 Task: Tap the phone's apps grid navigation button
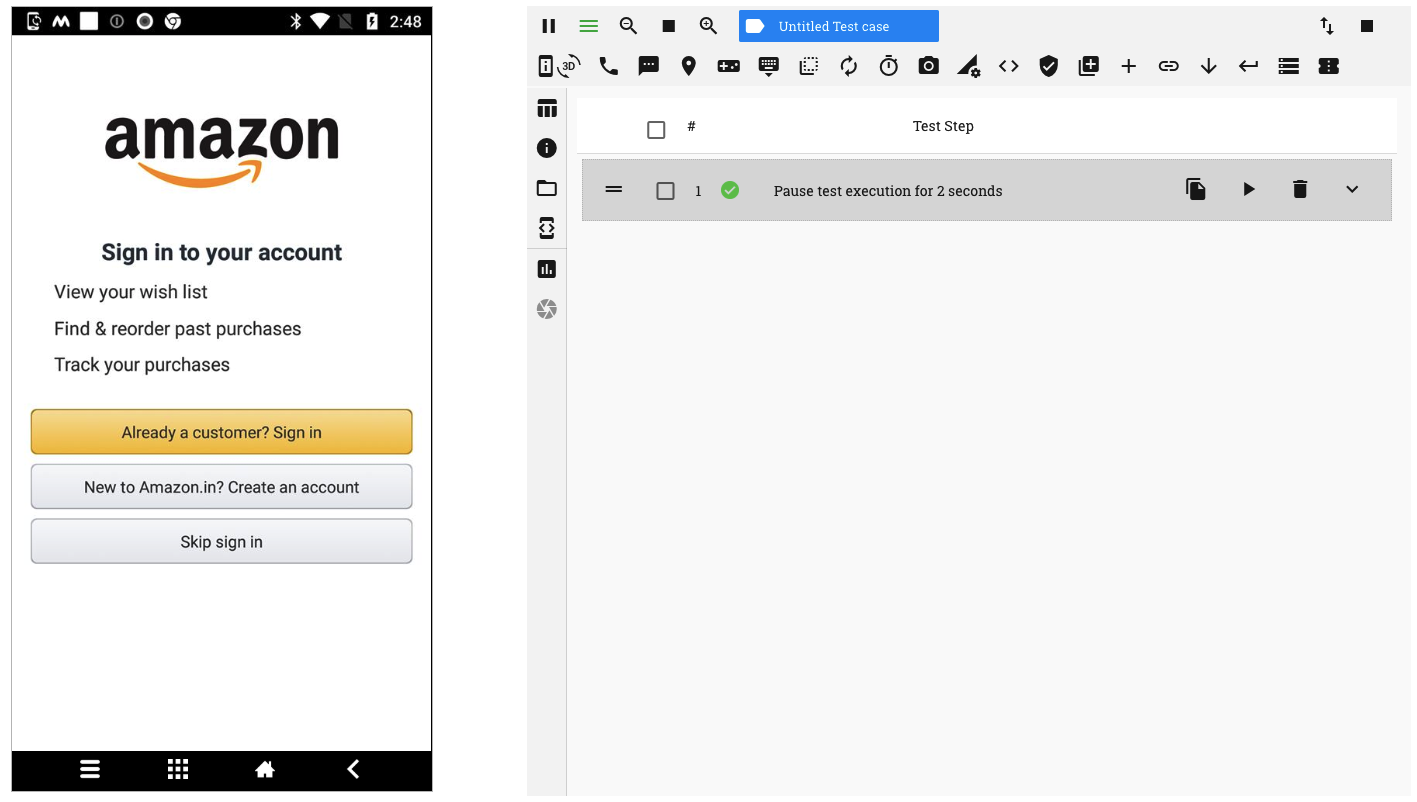coord(178,769)
